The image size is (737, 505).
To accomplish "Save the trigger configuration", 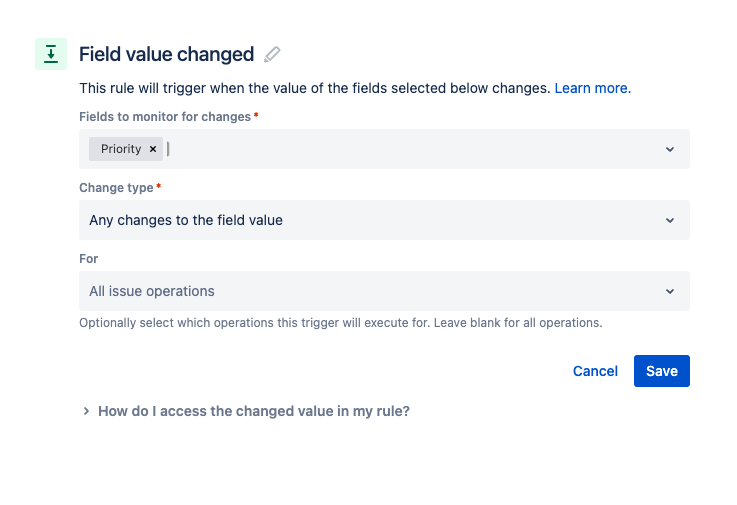I will click(661, 371).
